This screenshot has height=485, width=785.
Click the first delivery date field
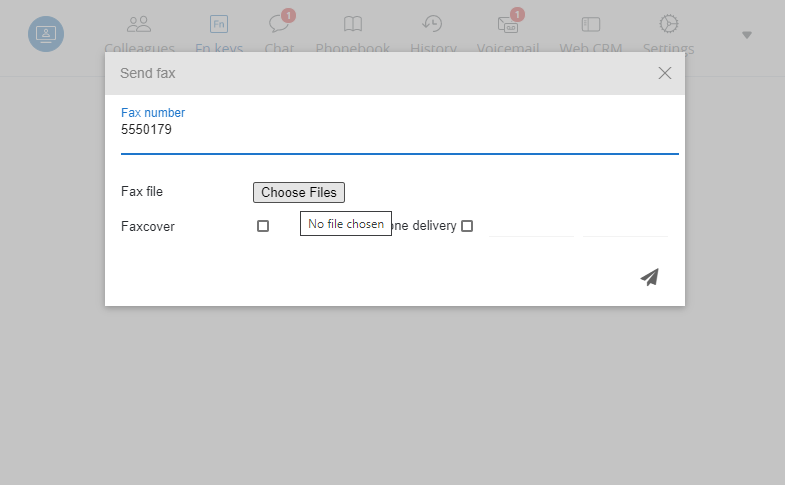pyautogui.click(x=531, y=226)
